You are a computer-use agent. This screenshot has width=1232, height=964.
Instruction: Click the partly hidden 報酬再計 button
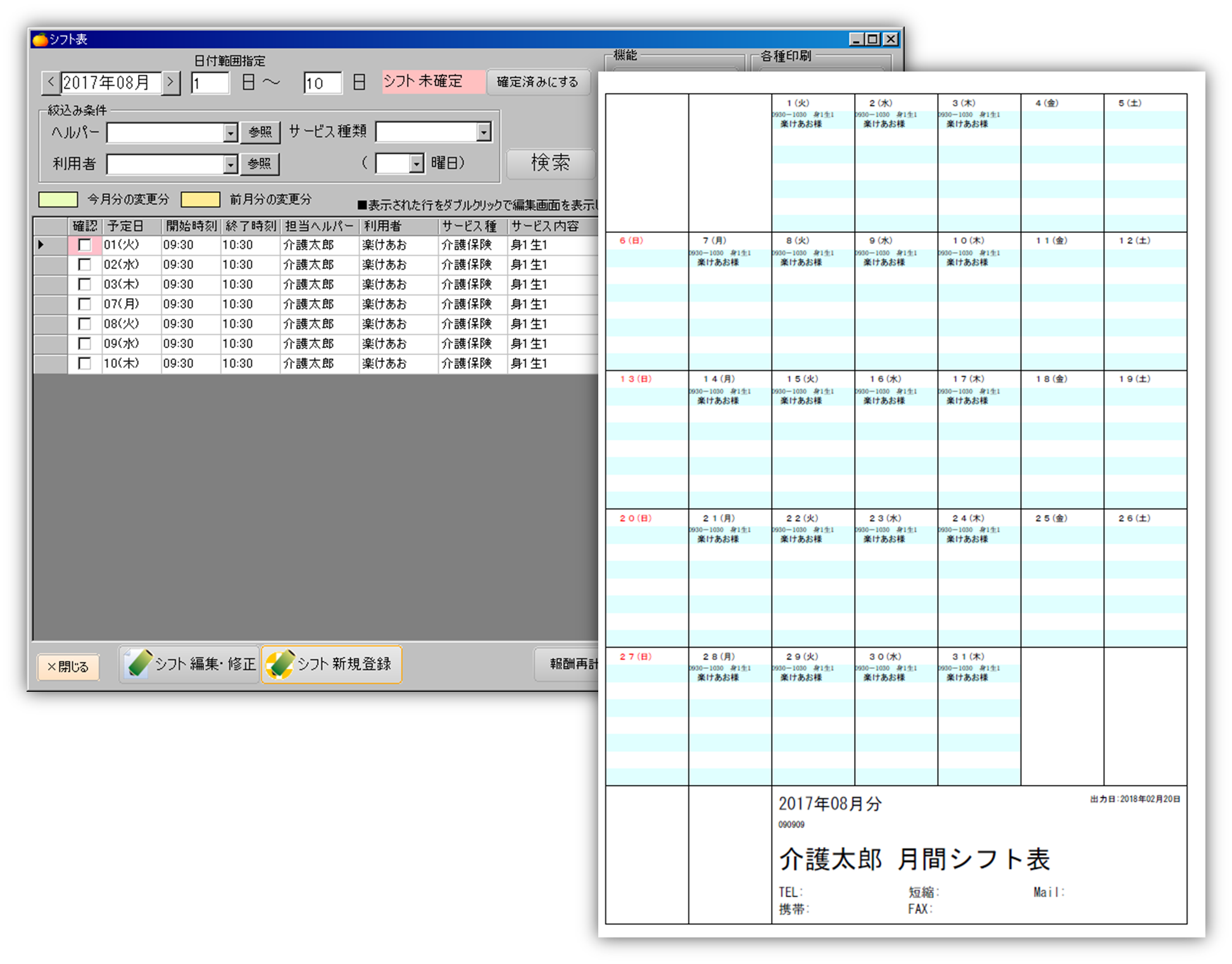pyautogui.click(x=567, y=664)
